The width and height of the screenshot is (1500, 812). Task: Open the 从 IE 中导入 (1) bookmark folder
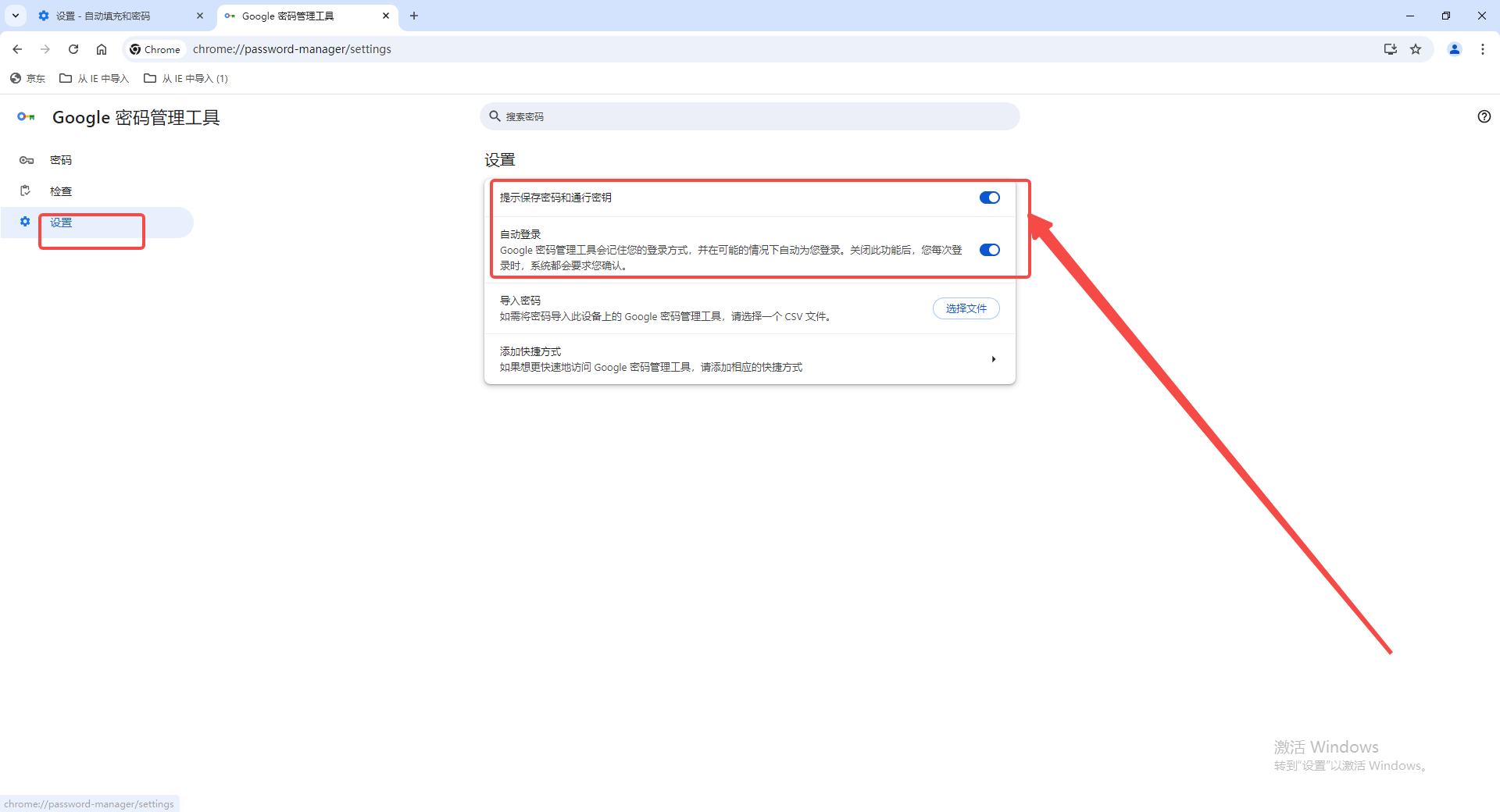click(x=186, y=78)
